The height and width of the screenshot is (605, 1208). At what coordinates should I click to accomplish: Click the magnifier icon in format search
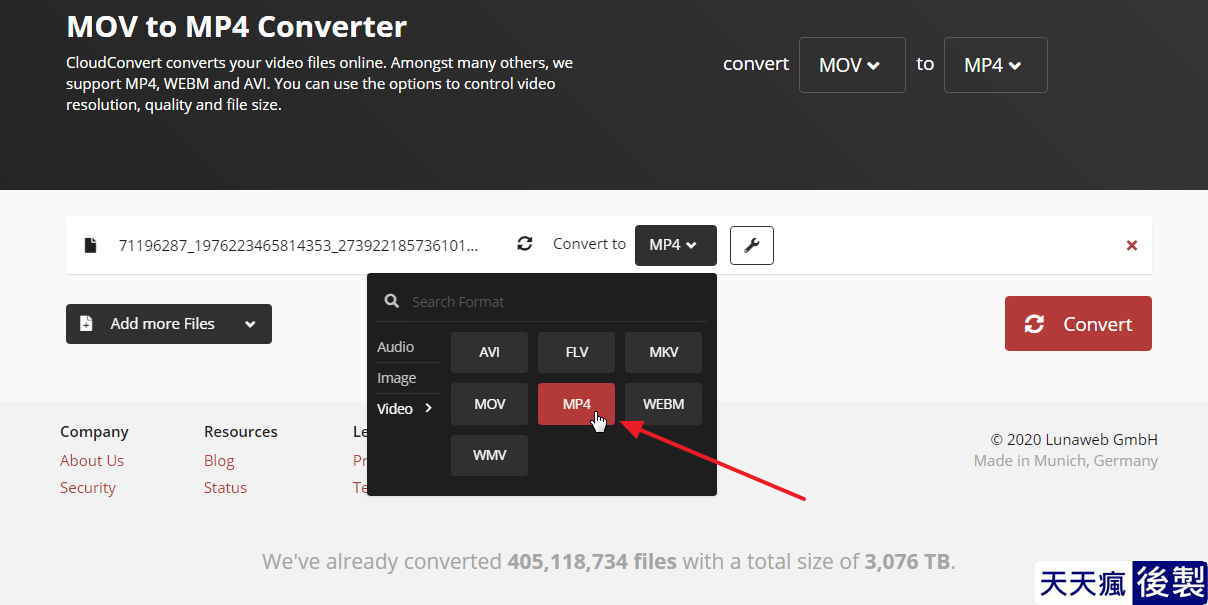point(392,301)
